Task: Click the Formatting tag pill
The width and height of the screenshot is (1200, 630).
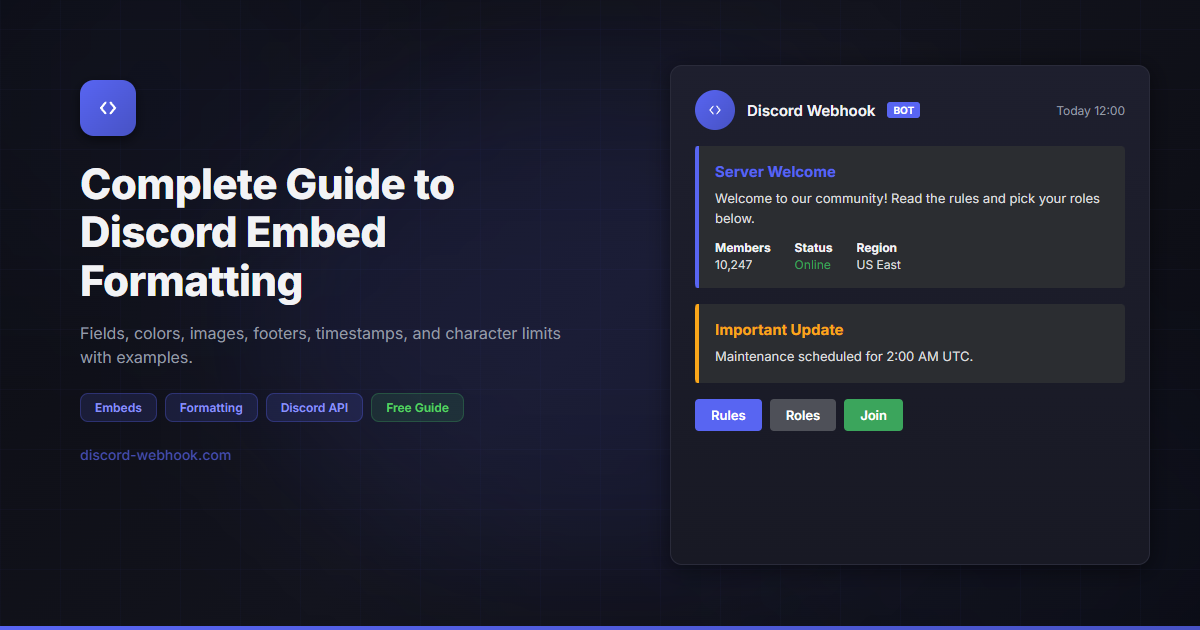Action: point(211,407)
